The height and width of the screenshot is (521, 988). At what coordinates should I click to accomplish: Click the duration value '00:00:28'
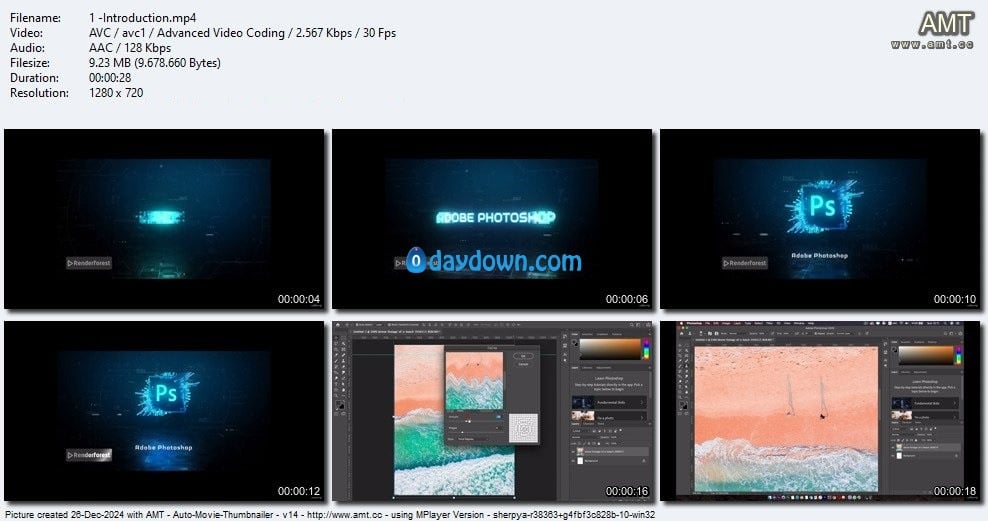point(110,77)
